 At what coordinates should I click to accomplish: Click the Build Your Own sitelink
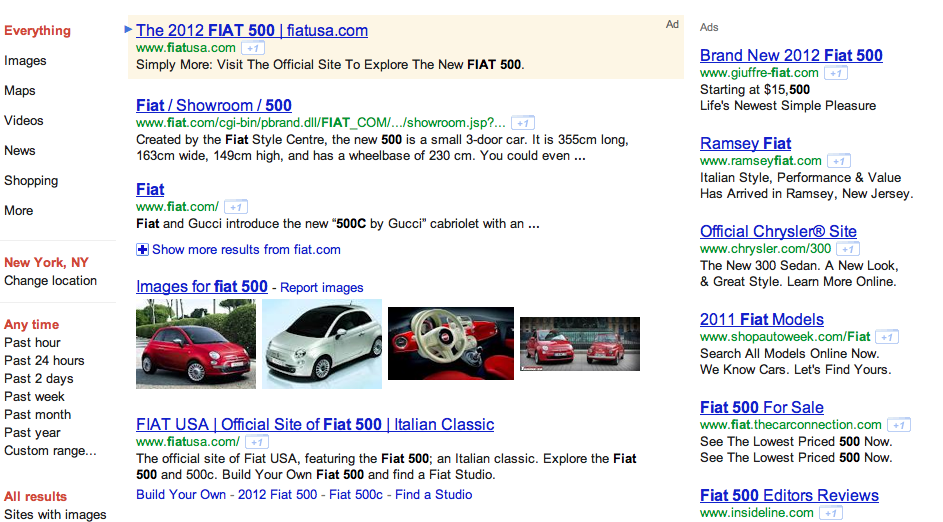click(181, 495)
